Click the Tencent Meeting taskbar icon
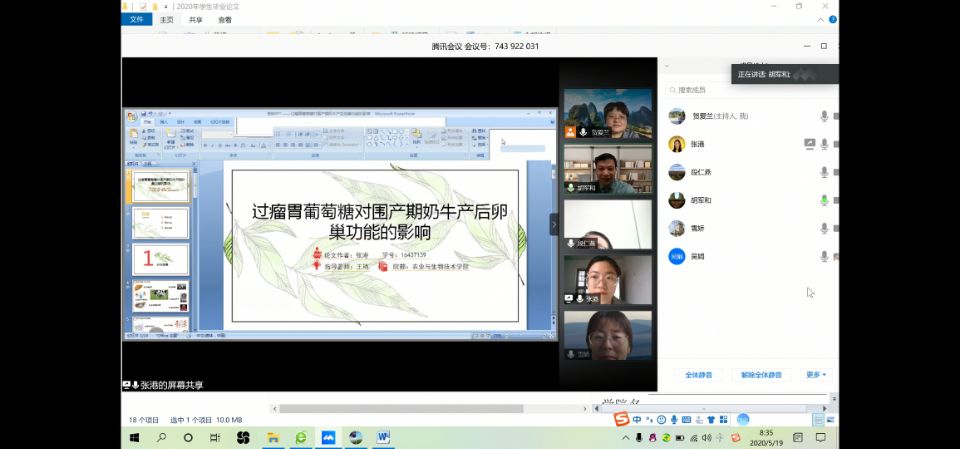This screenshot has height=449, width=960. [x=327, y=438]
